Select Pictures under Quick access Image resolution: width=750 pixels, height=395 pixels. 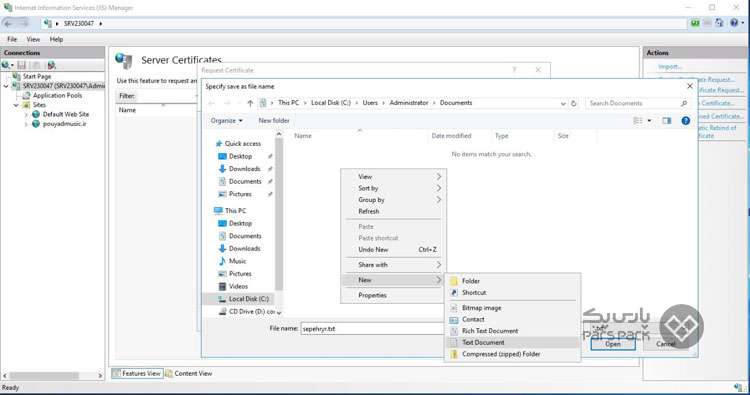point(240,194)
